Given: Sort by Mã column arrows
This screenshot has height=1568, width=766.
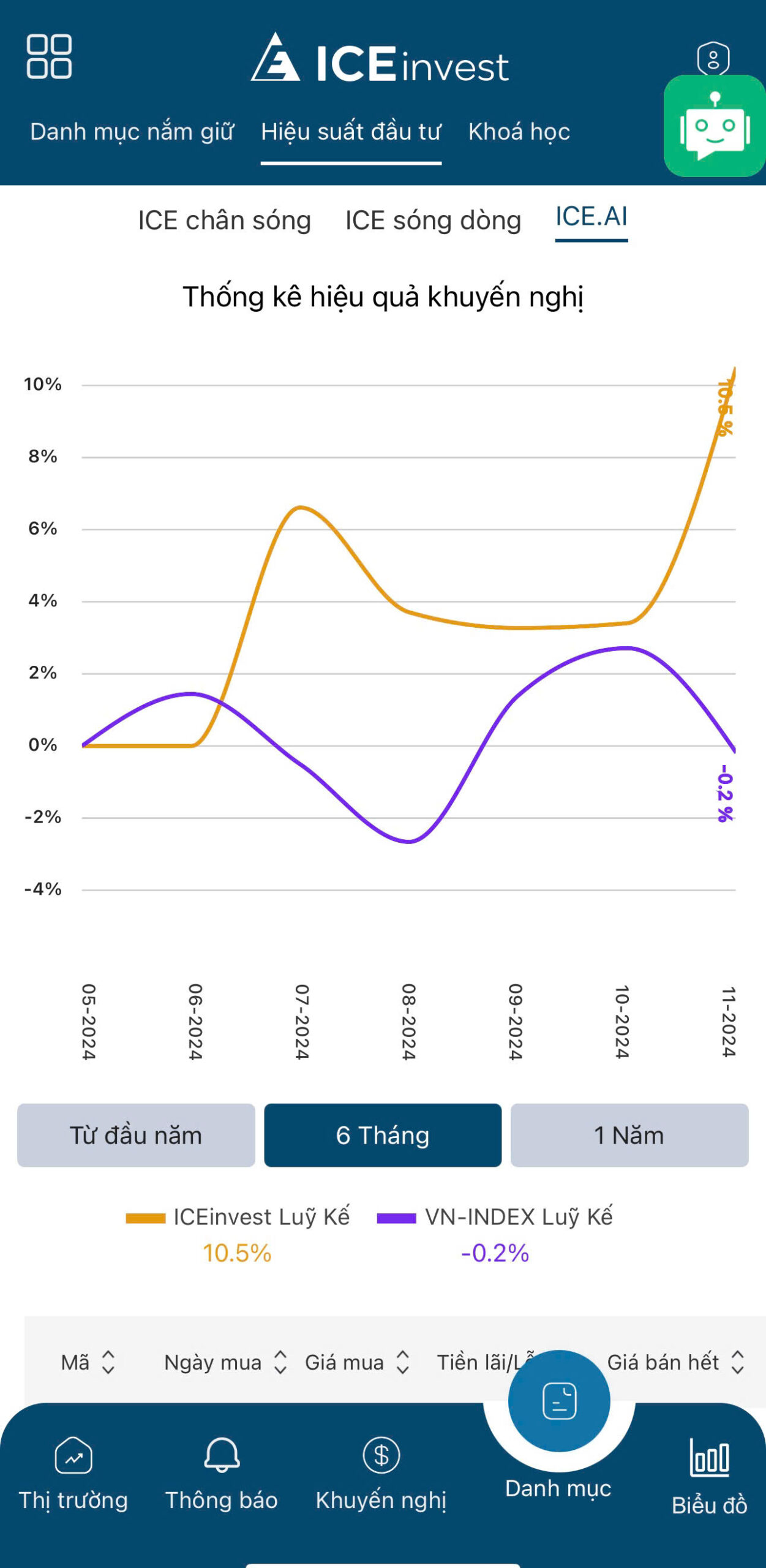Looking at the screenshot, I should coord(108,1362).
